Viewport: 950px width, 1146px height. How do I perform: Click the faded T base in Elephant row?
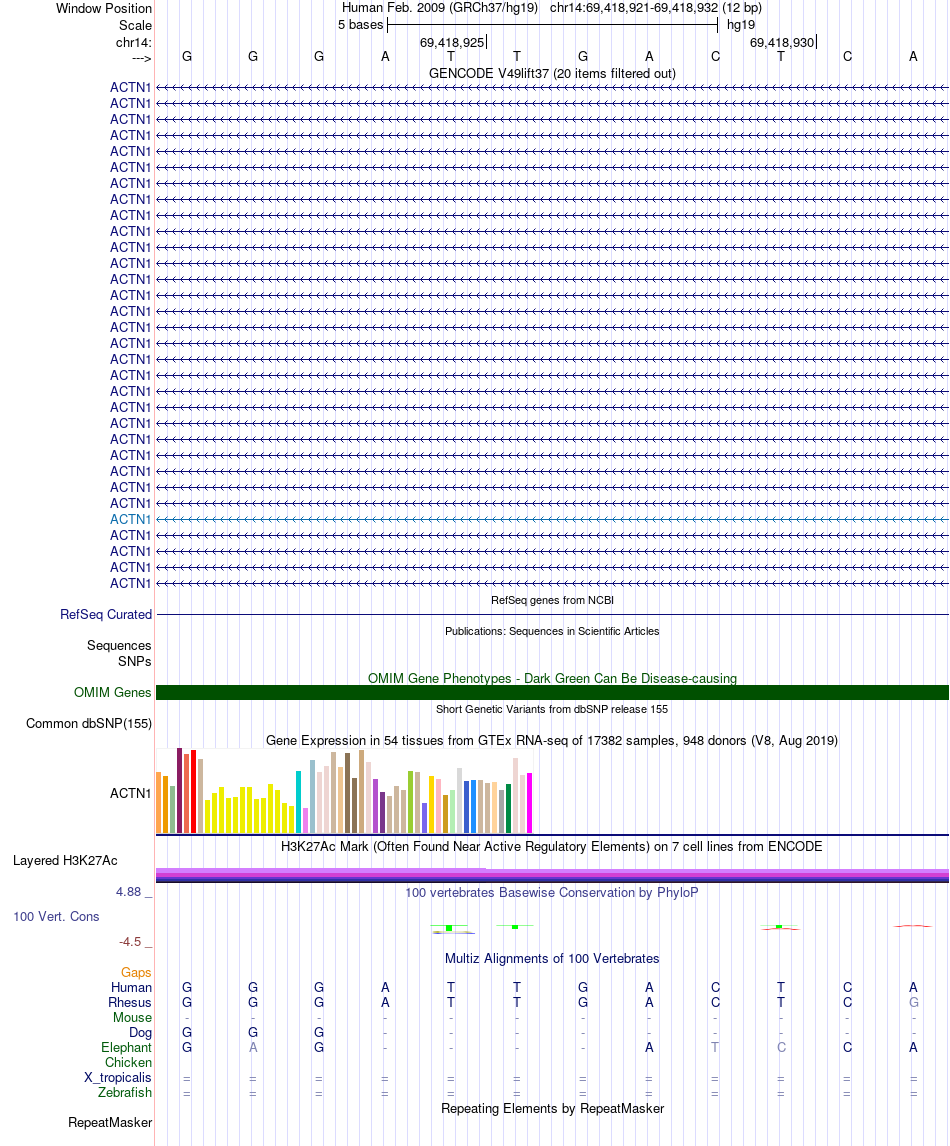pyautogui.click(x=715, y=1047)
